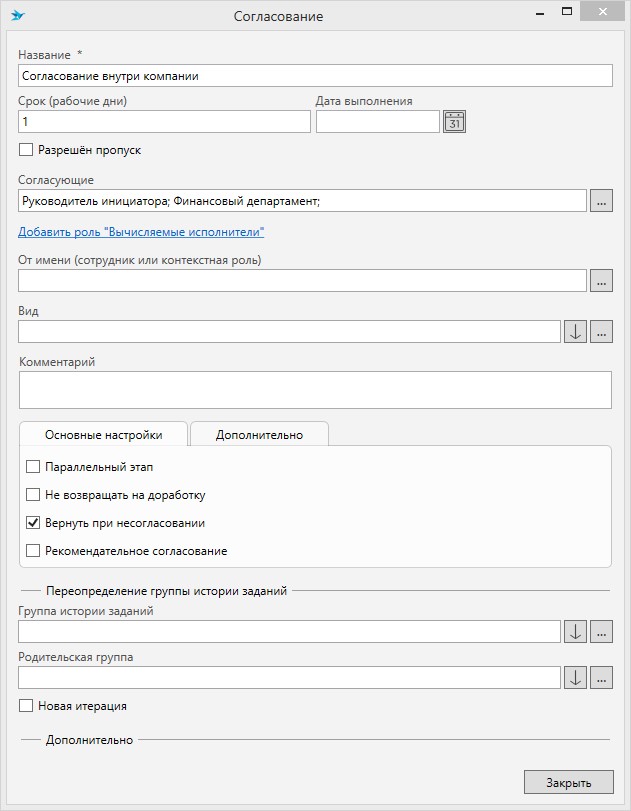Click ellipsis for Родительская группа field

point(601,678)
